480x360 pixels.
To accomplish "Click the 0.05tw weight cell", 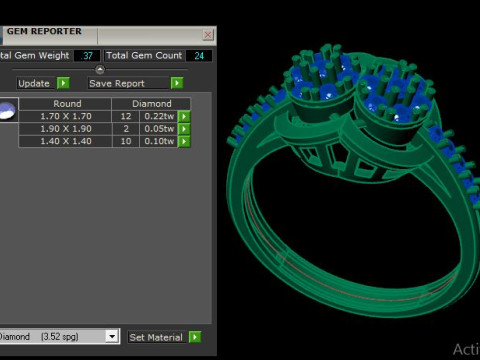I will click(159, 129).
